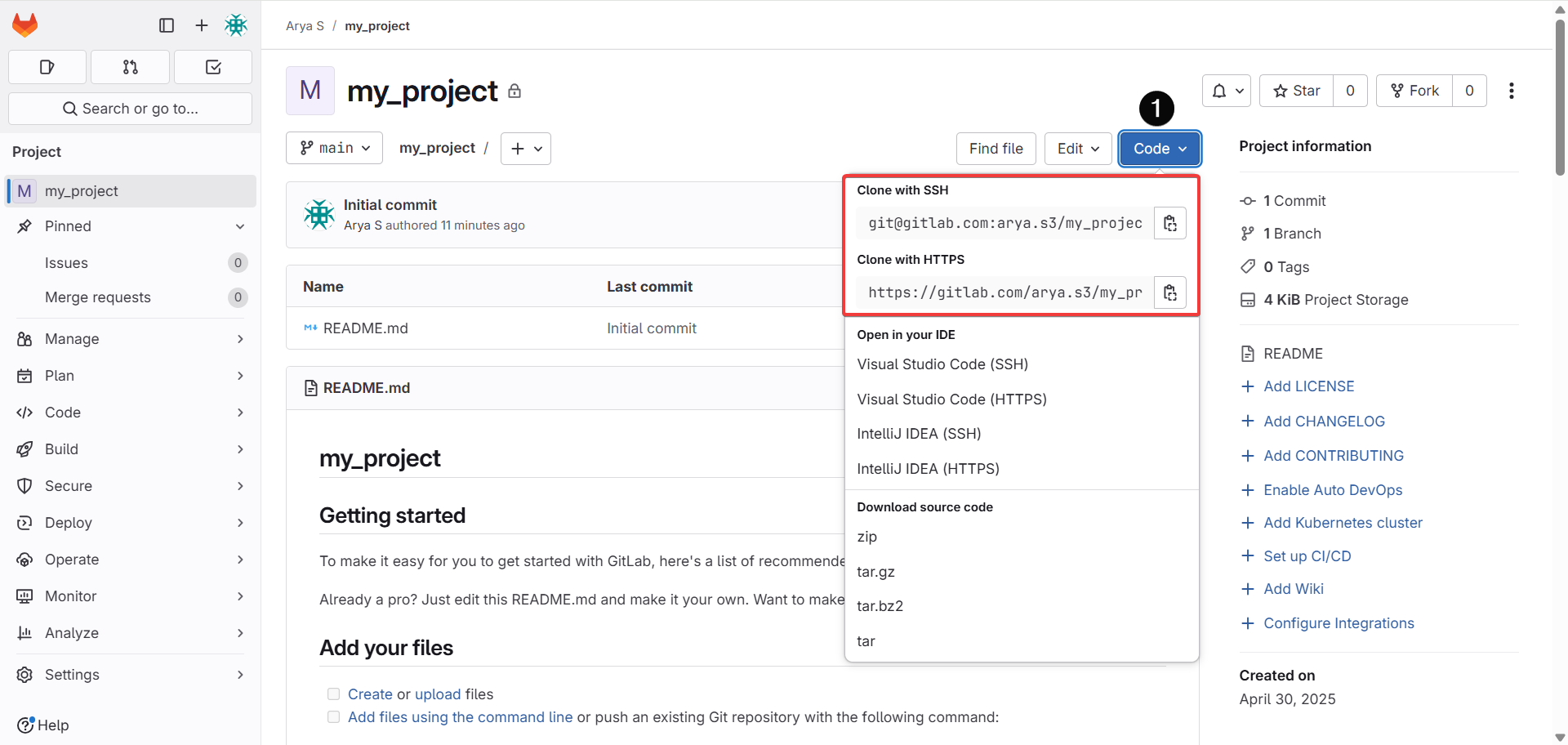1568x745 pixels.
Task: Click the Add LICENSE link
Action: (x=1308, y=386)
